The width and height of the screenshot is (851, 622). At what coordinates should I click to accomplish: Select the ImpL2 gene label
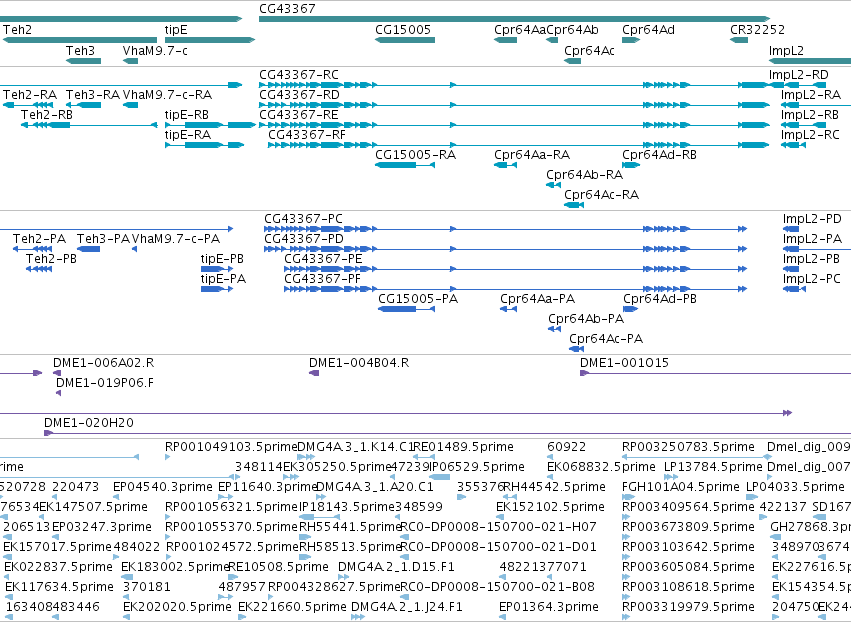click(786, 50)
